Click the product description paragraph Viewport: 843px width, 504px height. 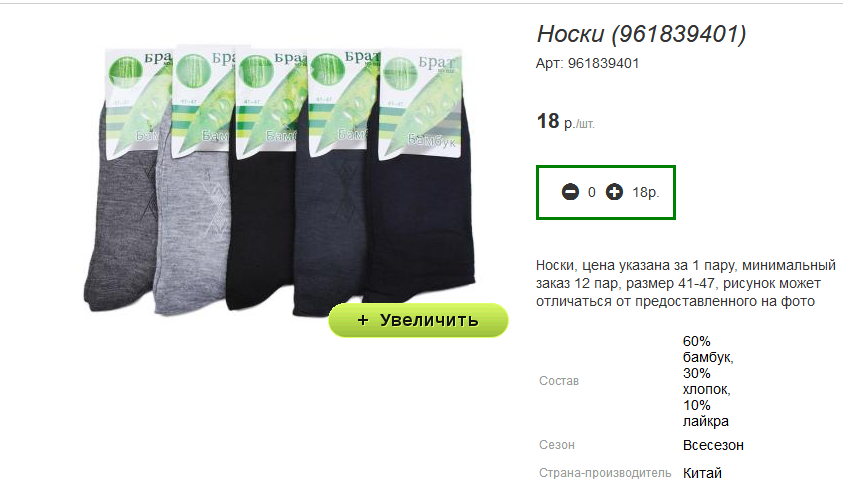(x=685, y=283)
